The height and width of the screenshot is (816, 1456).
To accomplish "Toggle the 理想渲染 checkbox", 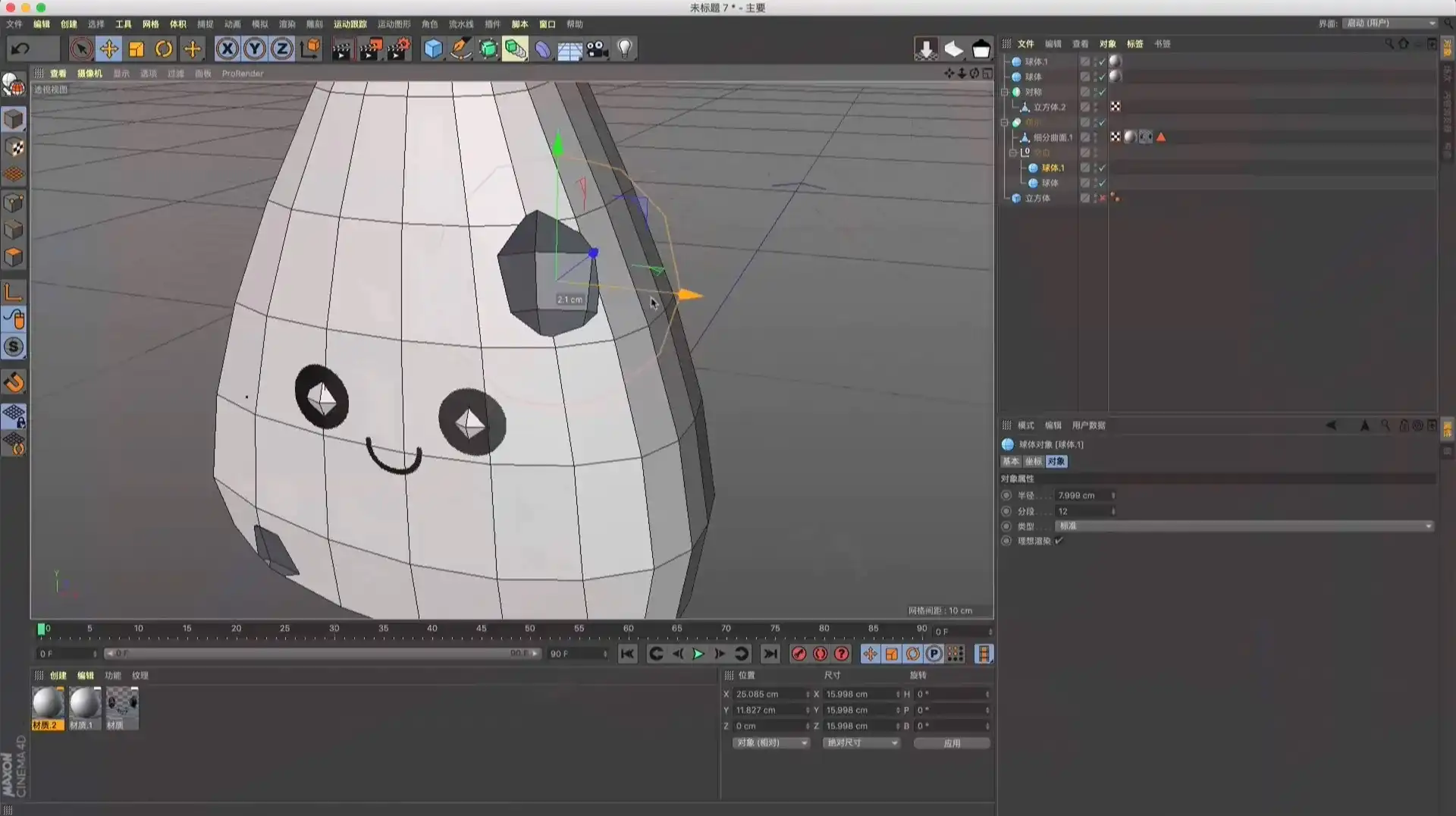I will (x=1059, y=541).
